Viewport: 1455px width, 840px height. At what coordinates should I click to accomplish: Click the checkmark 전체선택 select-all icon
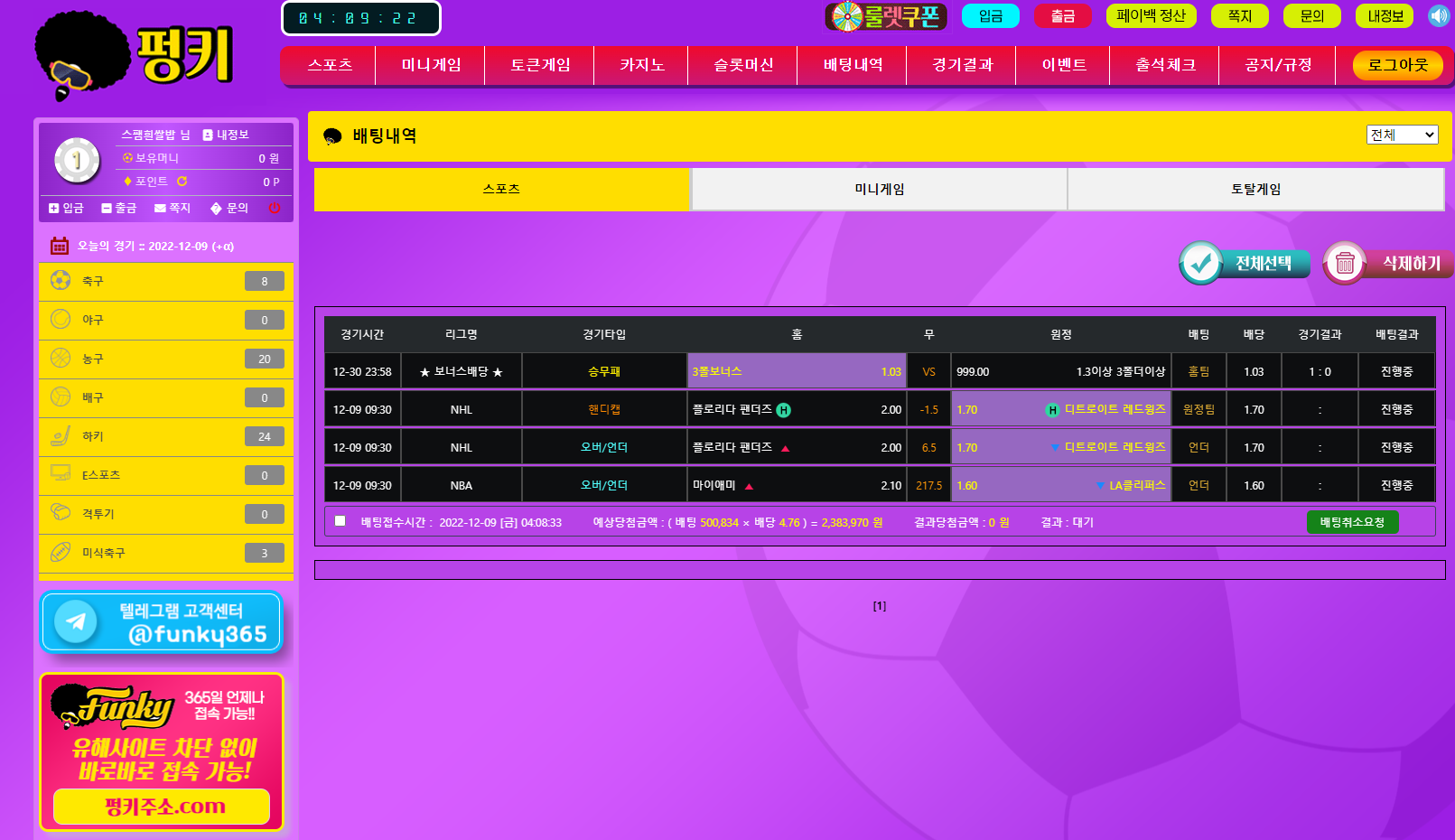pos(1201,264)
